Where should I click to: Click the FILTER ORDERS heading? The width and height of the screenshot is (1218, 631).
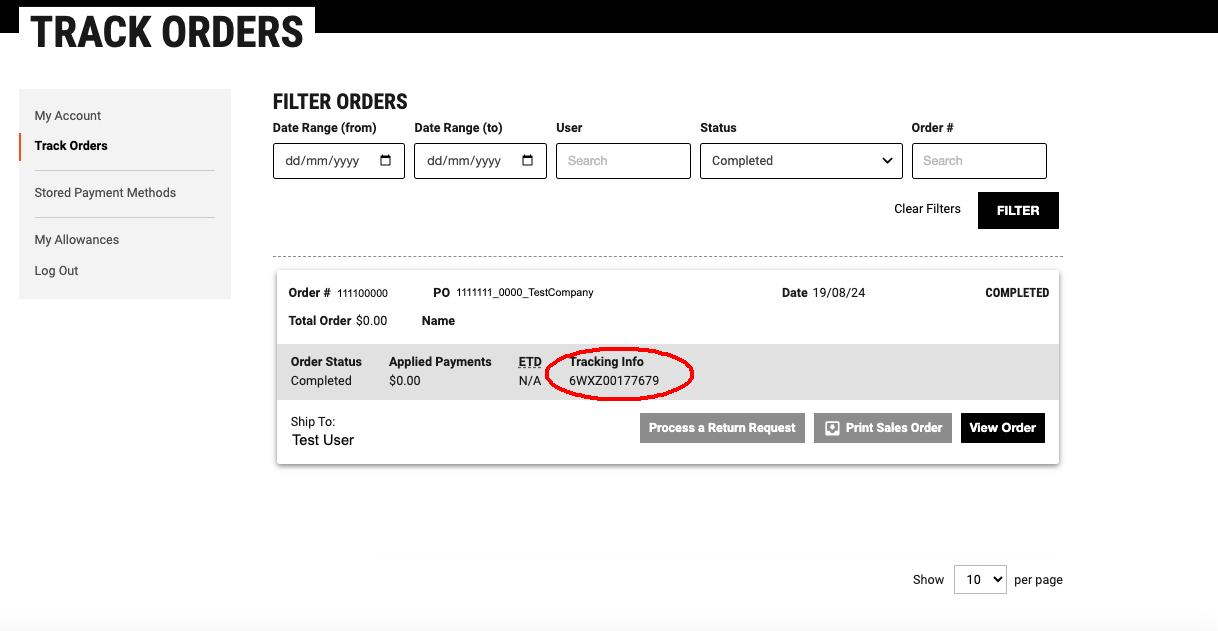pyautogui.click(x=340, y=102)
